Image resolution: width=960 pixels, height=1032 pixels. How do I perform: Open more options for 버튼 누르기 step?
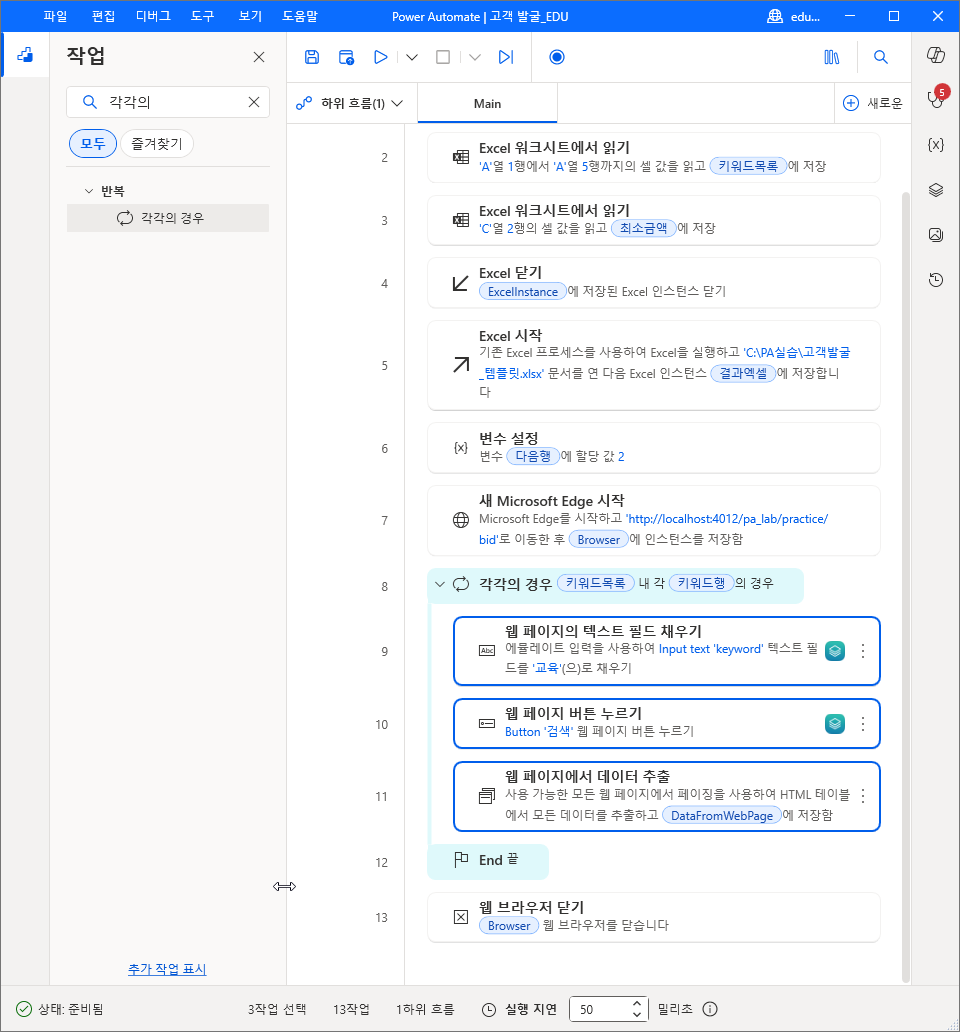(863, 724)
